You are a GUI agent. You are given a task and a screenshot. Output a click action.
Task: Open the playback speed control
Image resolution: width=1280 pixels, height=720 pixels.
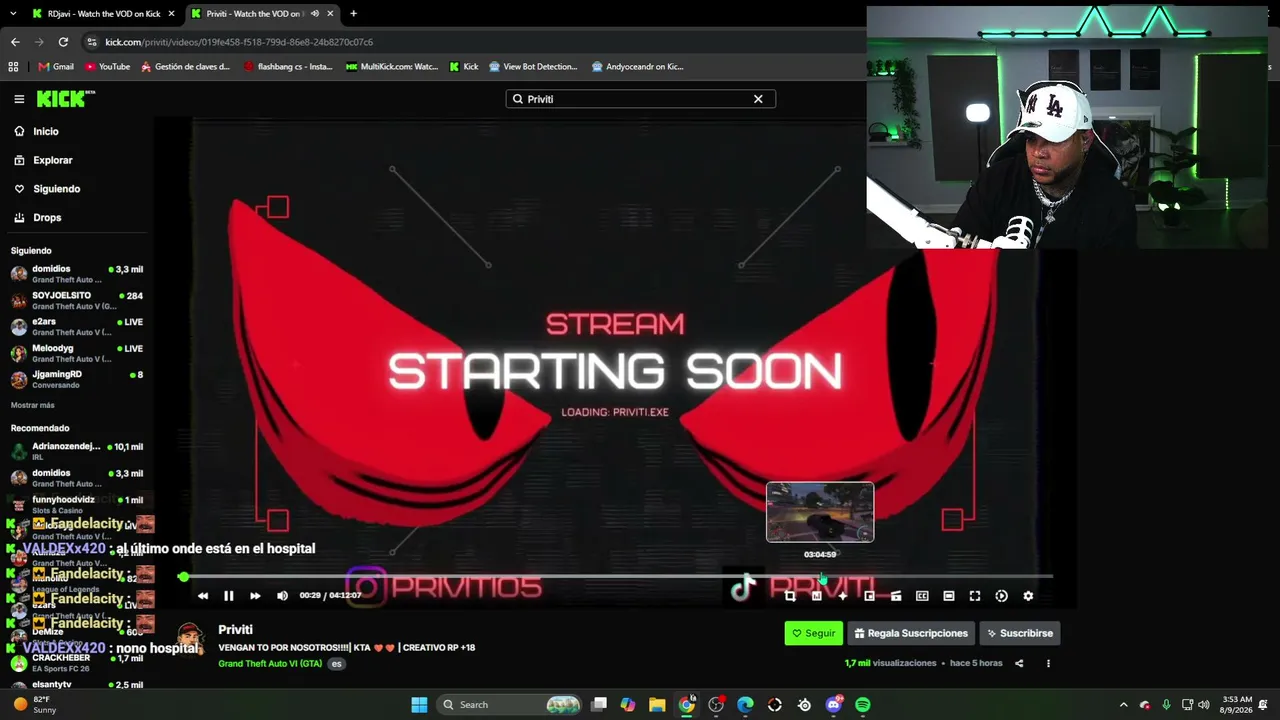click(x=1002, y=596)
